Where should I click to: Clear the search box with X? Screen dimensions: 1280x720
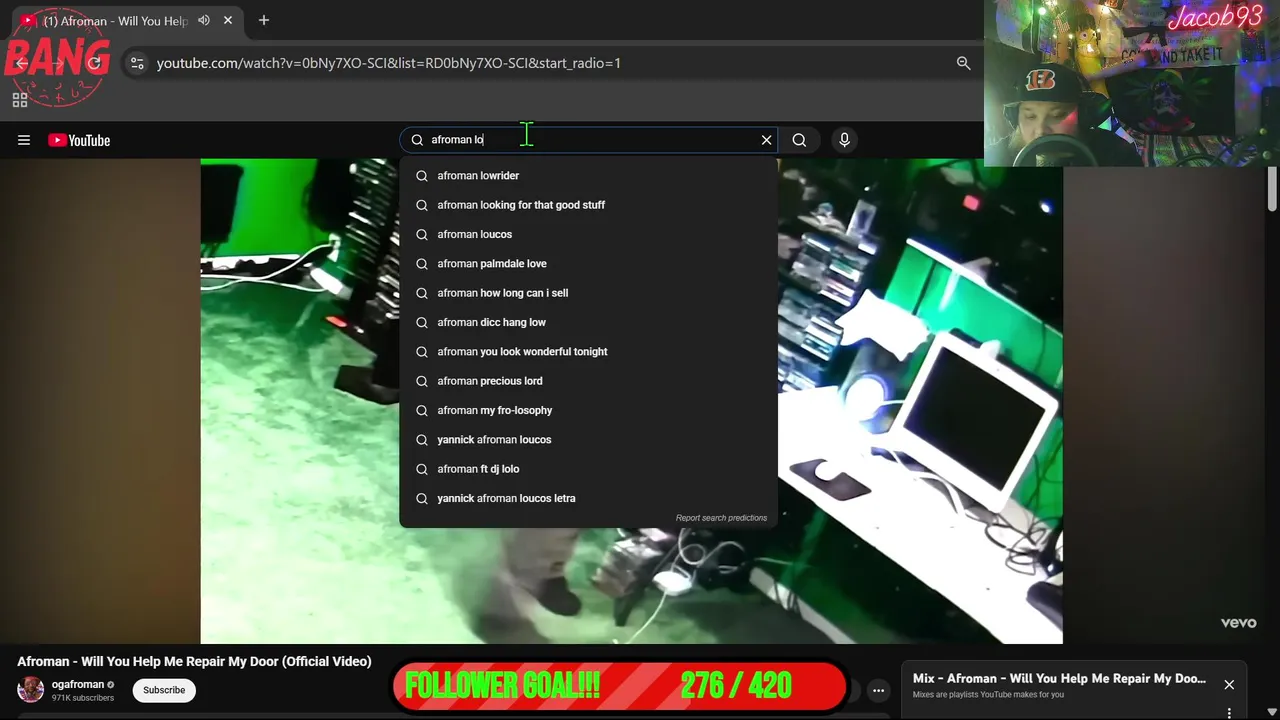pyautogui.click(x=767, y=140)
